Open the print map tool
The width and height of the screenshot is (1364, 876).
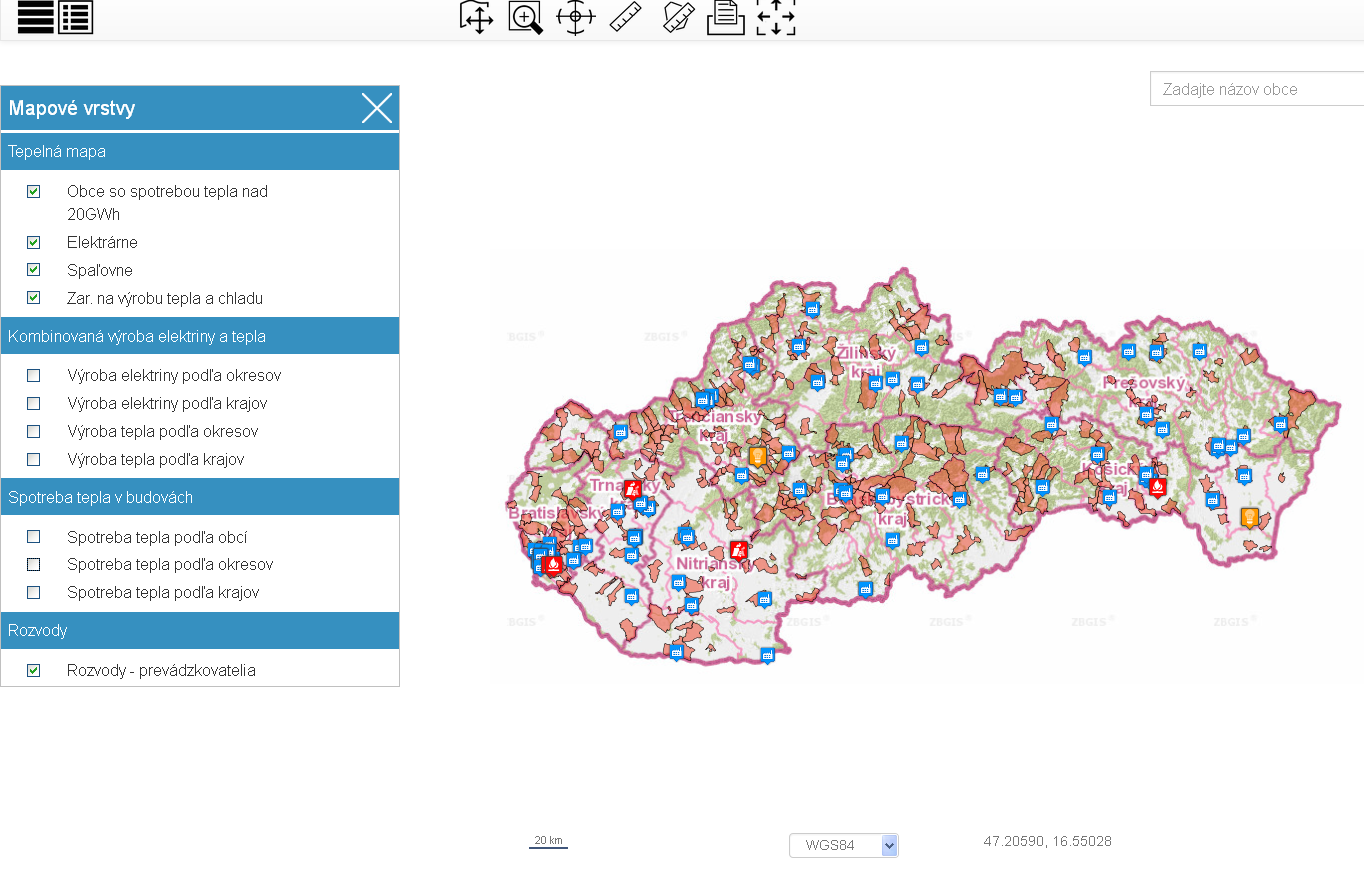point(726,17)
